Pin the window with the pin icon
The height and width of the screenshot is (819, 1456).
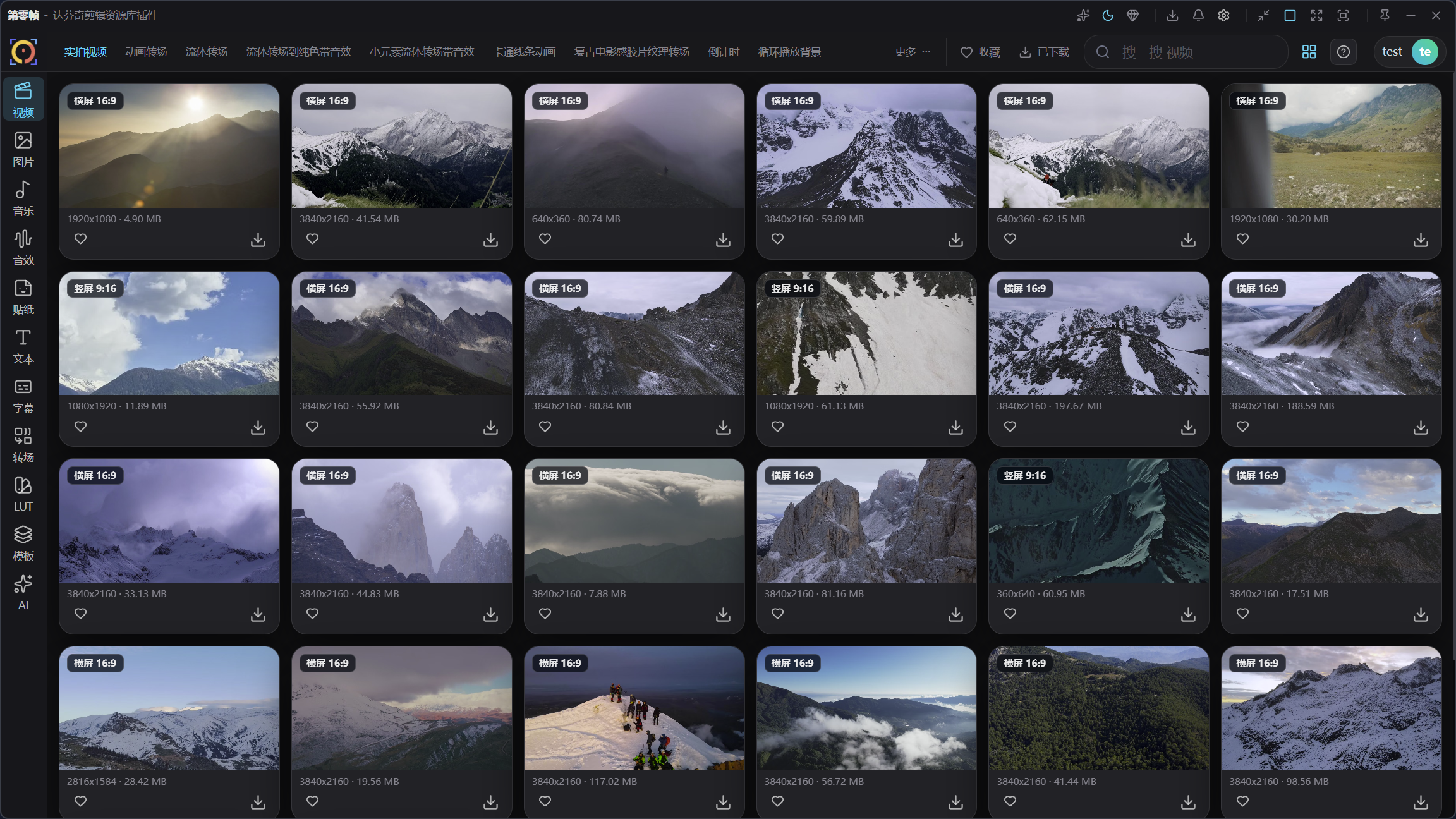pyautogui.click(x=1385, y=16)
